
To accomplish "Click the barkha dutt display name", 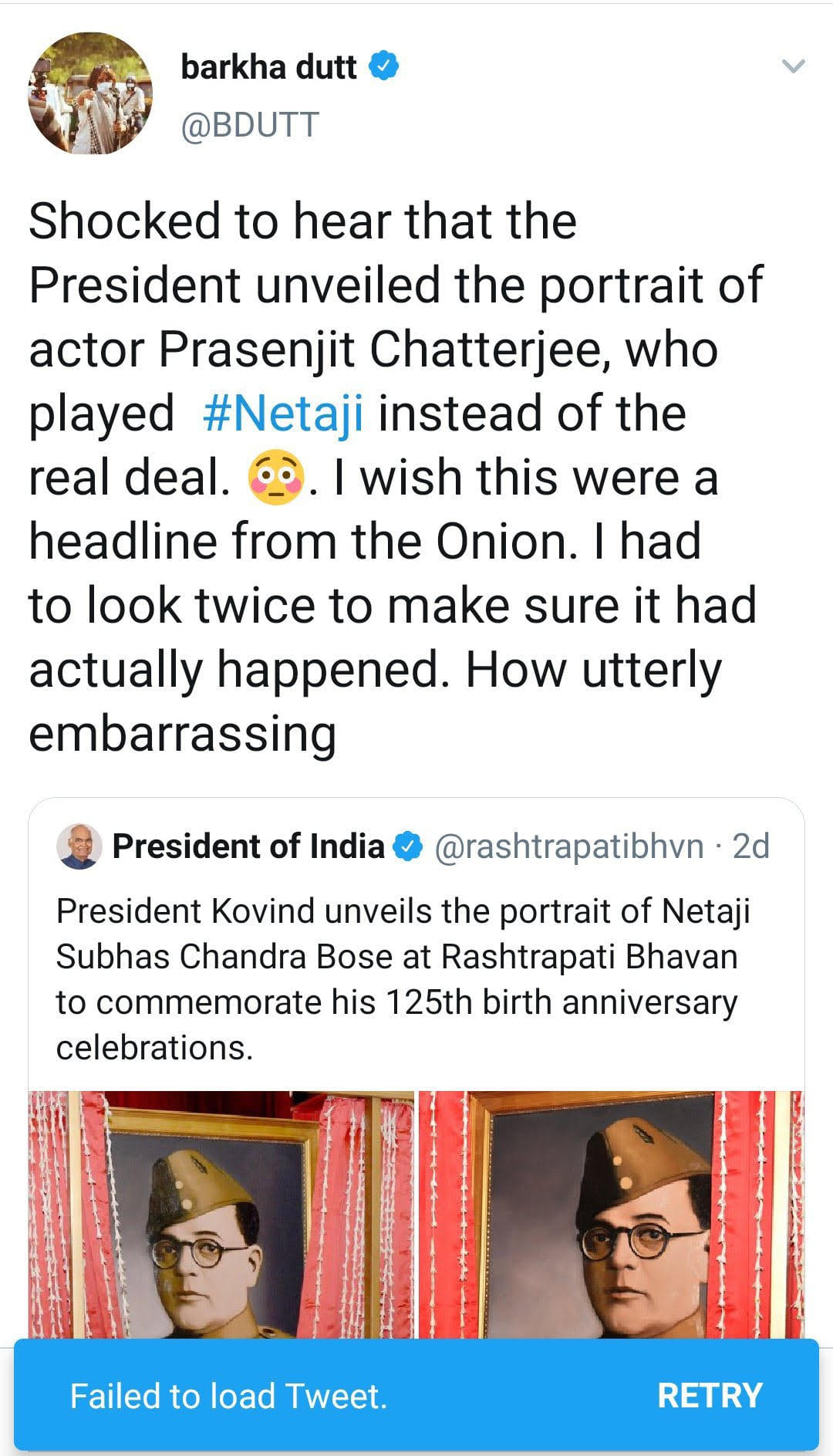I will 268,67.
